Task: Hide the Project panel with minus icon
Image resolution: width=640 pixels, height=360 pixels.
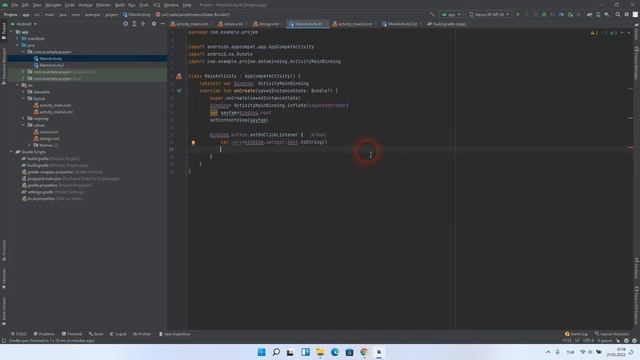Action: pyautogui.click(x=162, y=24)
